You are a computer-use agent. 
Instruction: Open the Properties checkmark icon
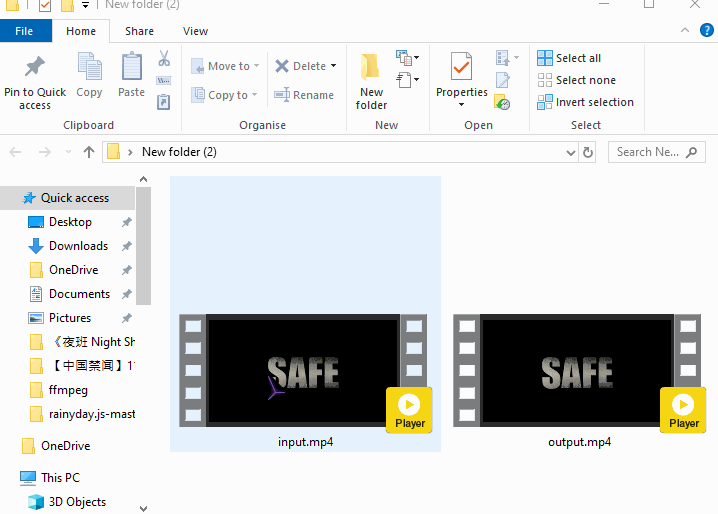[461, 67]
